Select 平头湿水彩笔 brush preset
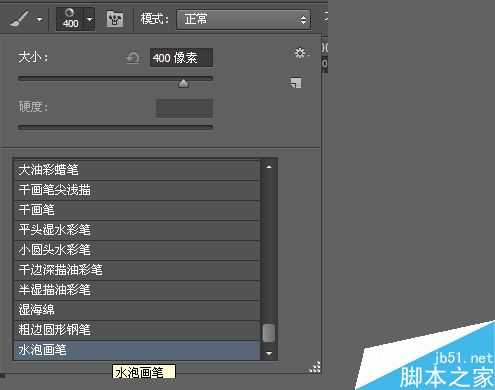Image resolution: width=495 pixels, height=390 pixels. [137, 230]
